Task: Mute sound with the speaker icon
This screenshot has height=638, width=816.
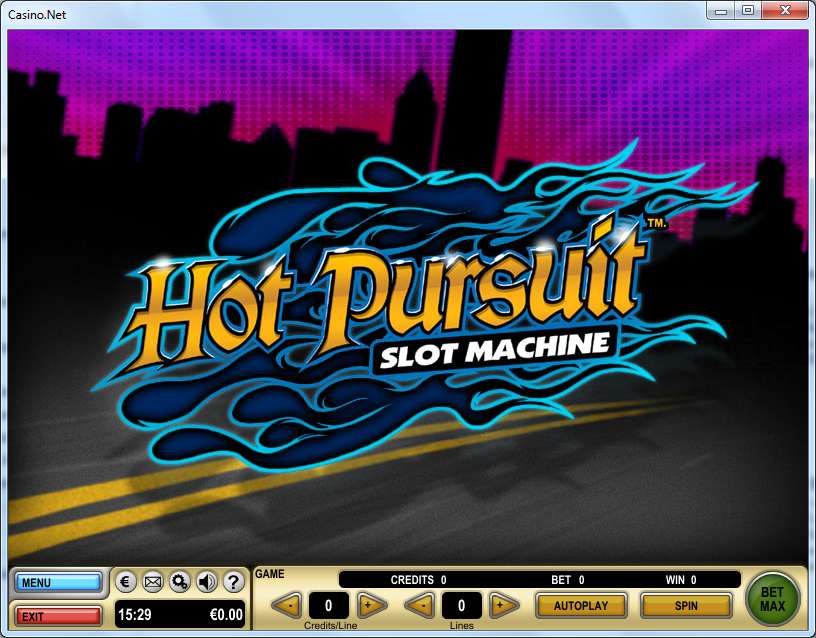Action: tap(207, 582)
